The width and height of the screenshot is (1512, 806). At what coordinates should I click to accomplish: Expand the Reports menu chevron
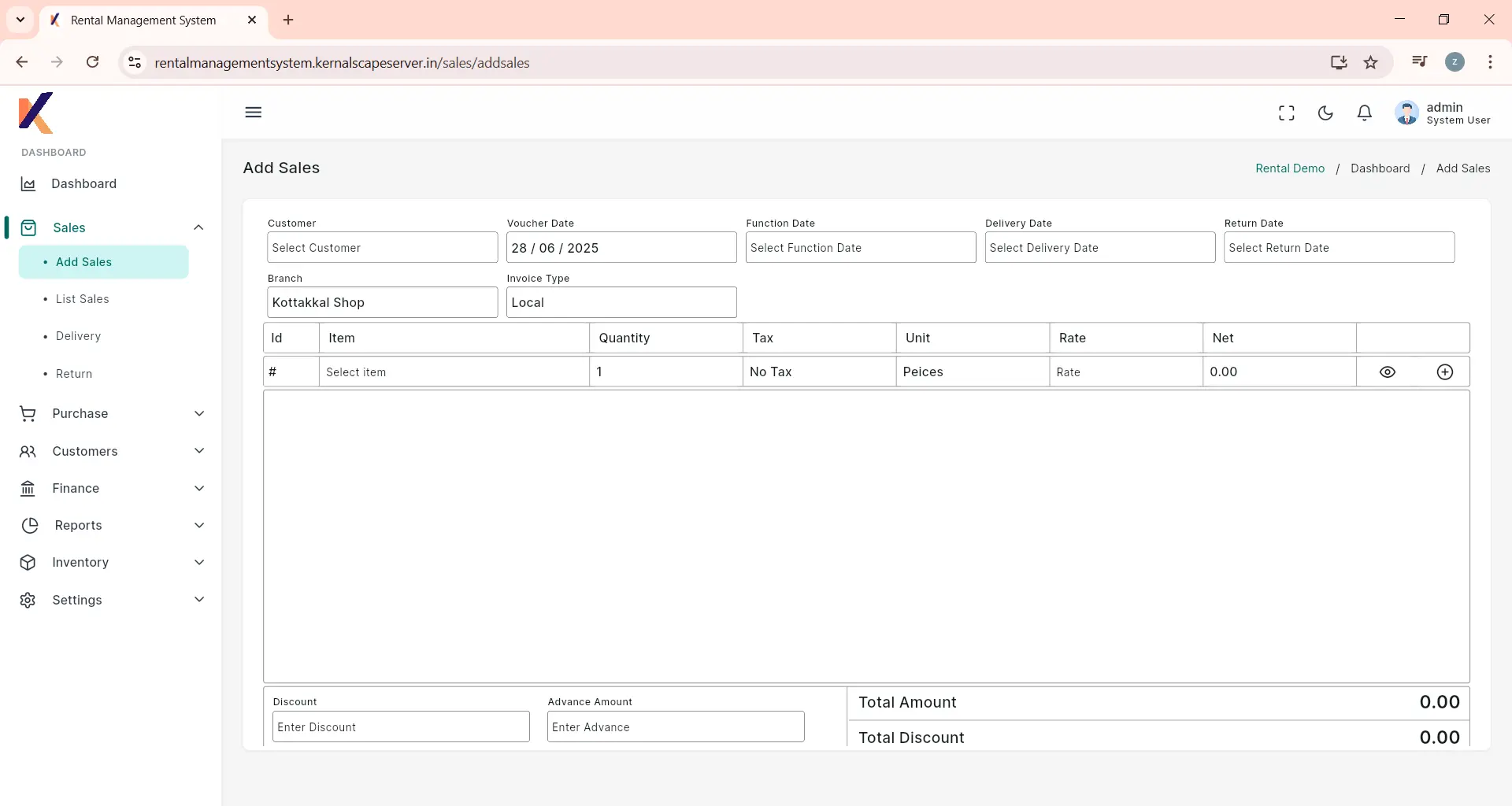[199, 526]
